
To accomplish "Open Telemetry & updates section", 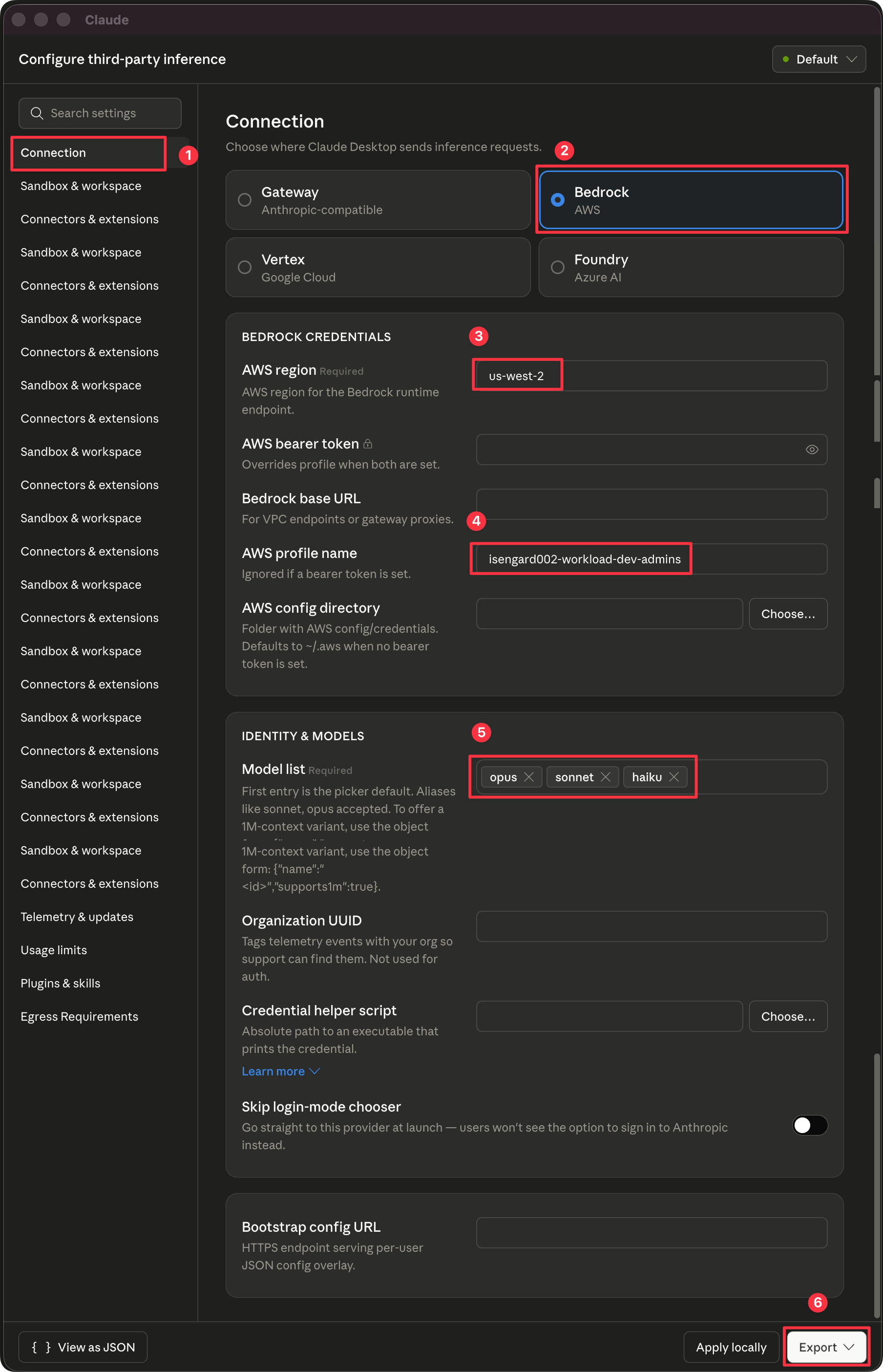I will pyautogui.click(x=77, y=917).
